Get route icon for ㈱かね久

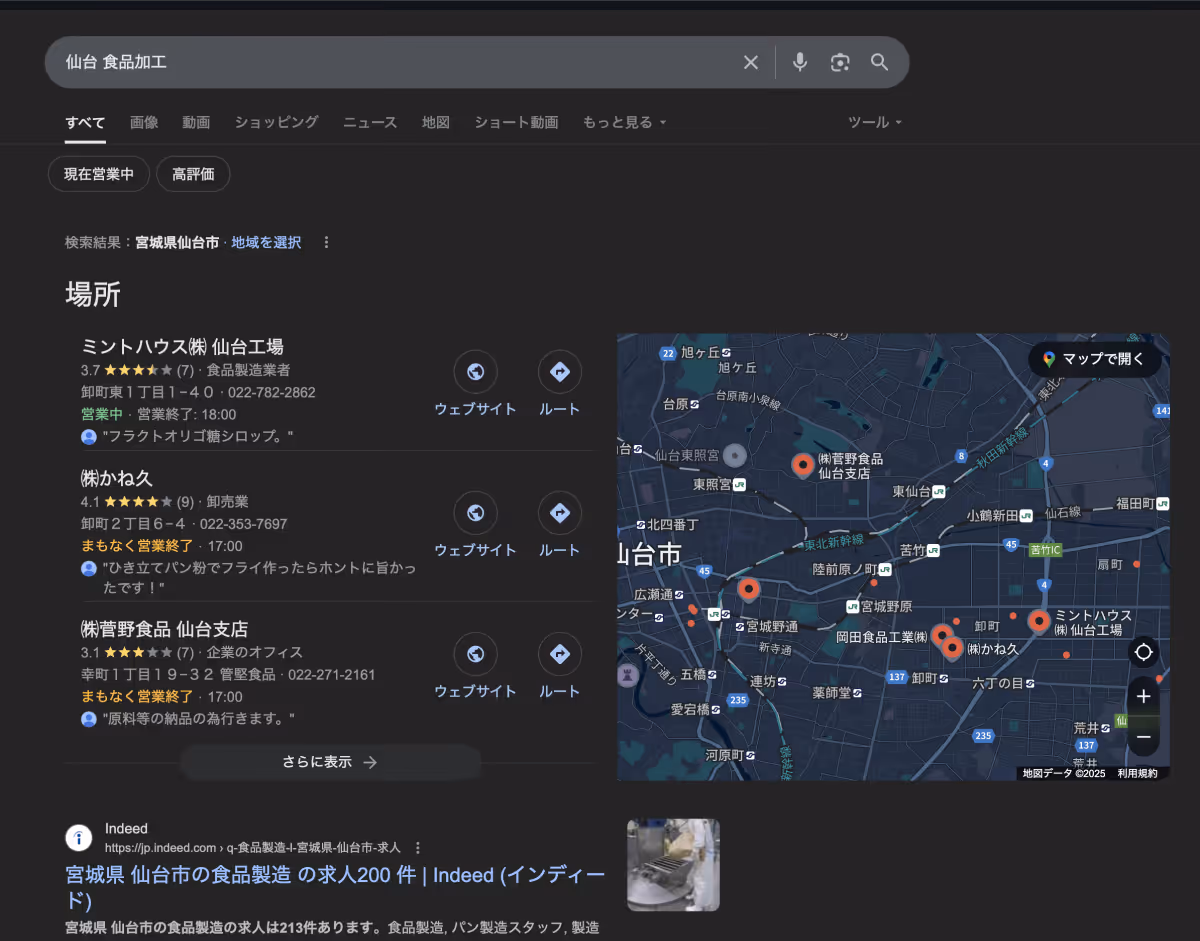click(559, 513)
